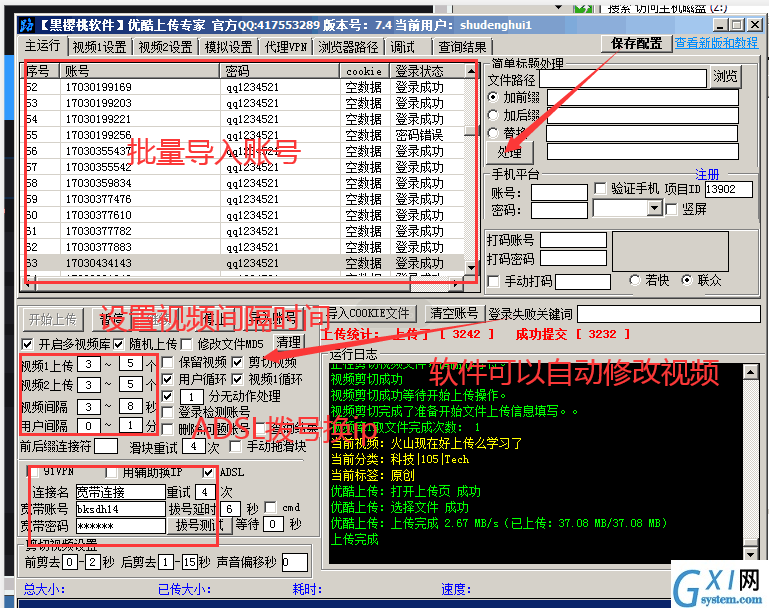Click the 开始上传 button
Image resolution: width=769 pixels, height=608 pixels.
coord(53,320)
